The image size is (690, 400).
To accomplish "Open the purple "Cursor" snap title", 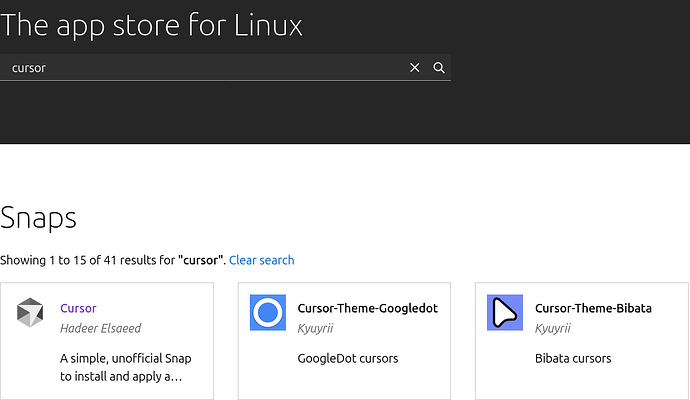I will [x=78, y=308].
